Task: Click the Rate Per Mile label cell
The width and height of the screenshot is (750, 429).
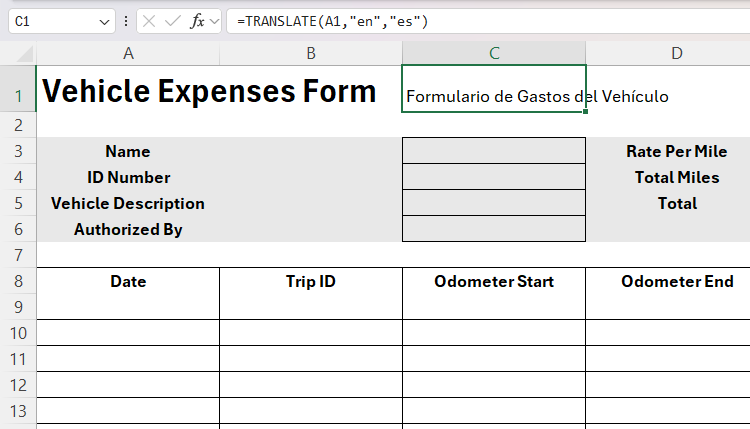Action: (x=676, y=151)
